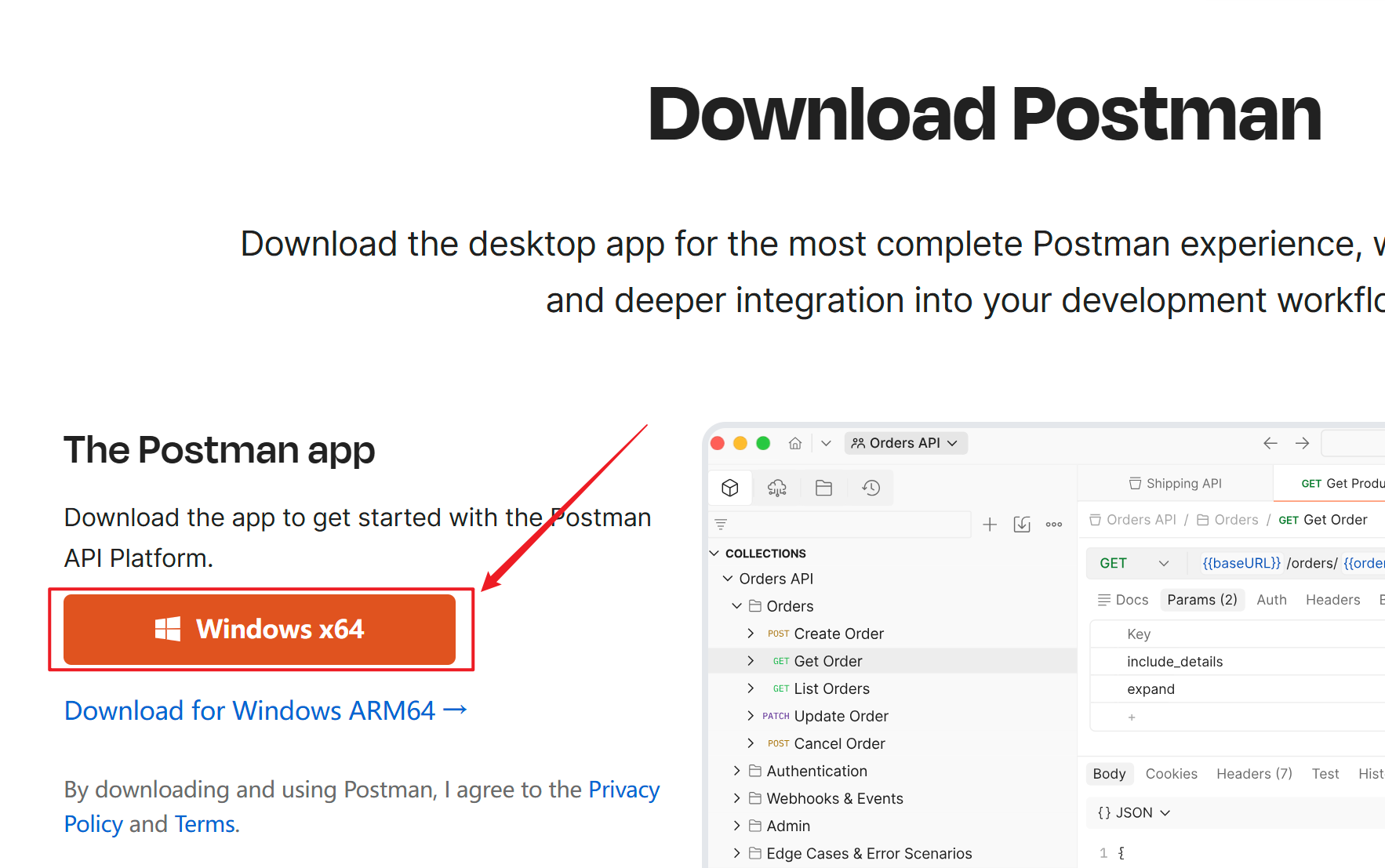
Task: Click the collections search field
Action: [841, 524]
